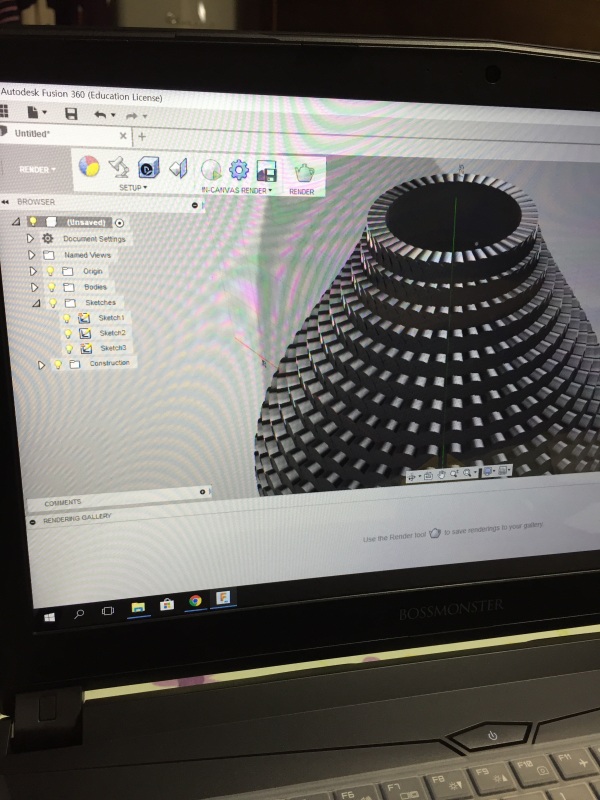This screenshot has height=800, width=600.
Task: Open Texture Map Controls icon
Action: coord(179,168)
